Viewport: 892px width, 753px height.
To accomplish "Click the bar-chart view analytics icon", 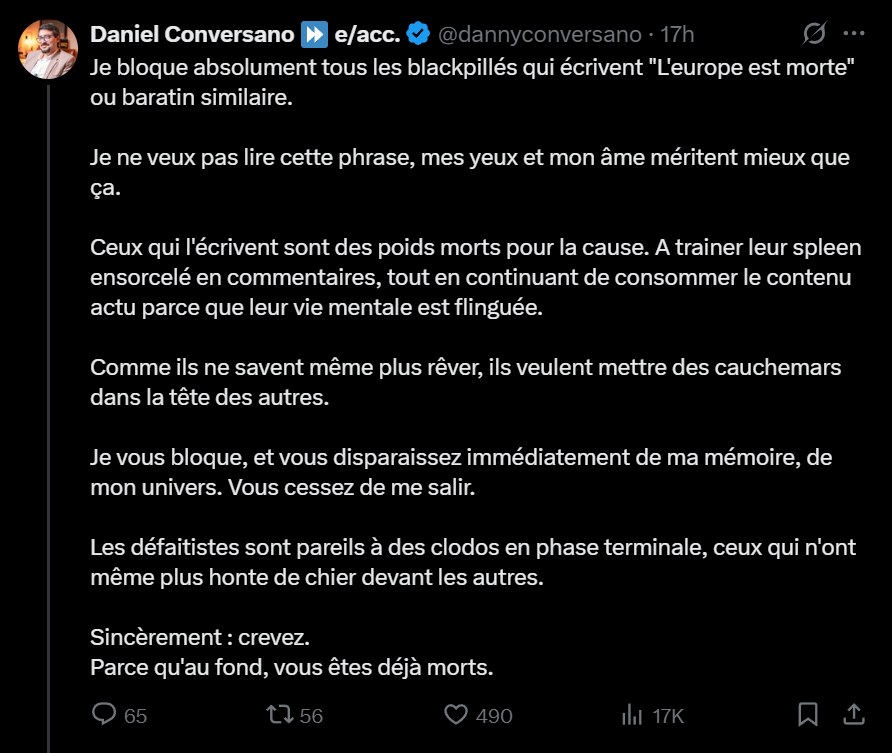I will point(632,714).
